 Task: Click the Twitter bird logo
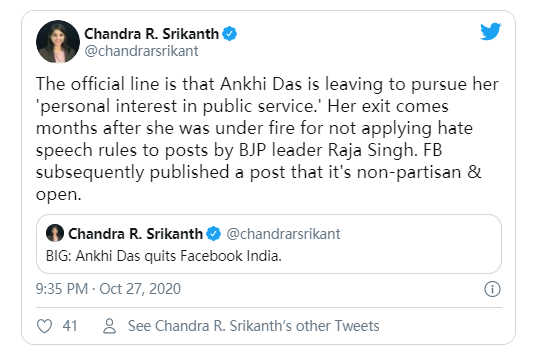[x=491, y=32]
